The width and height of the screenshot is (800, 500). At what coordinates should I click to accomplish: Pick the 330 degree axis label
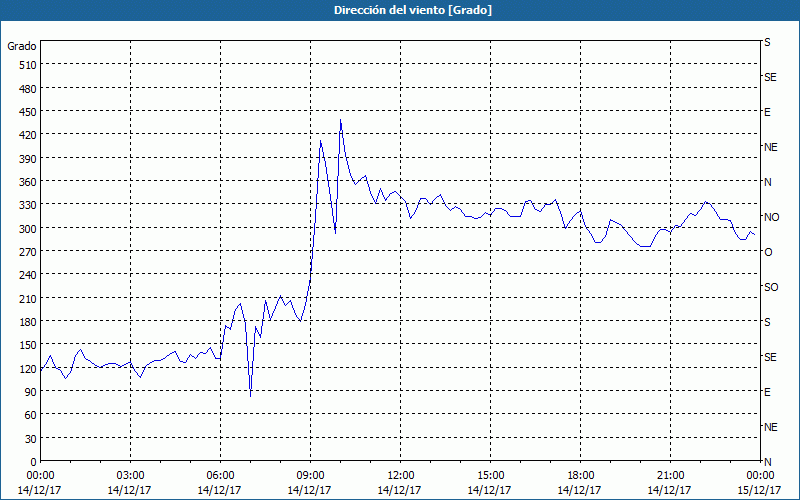pos(28,205)
